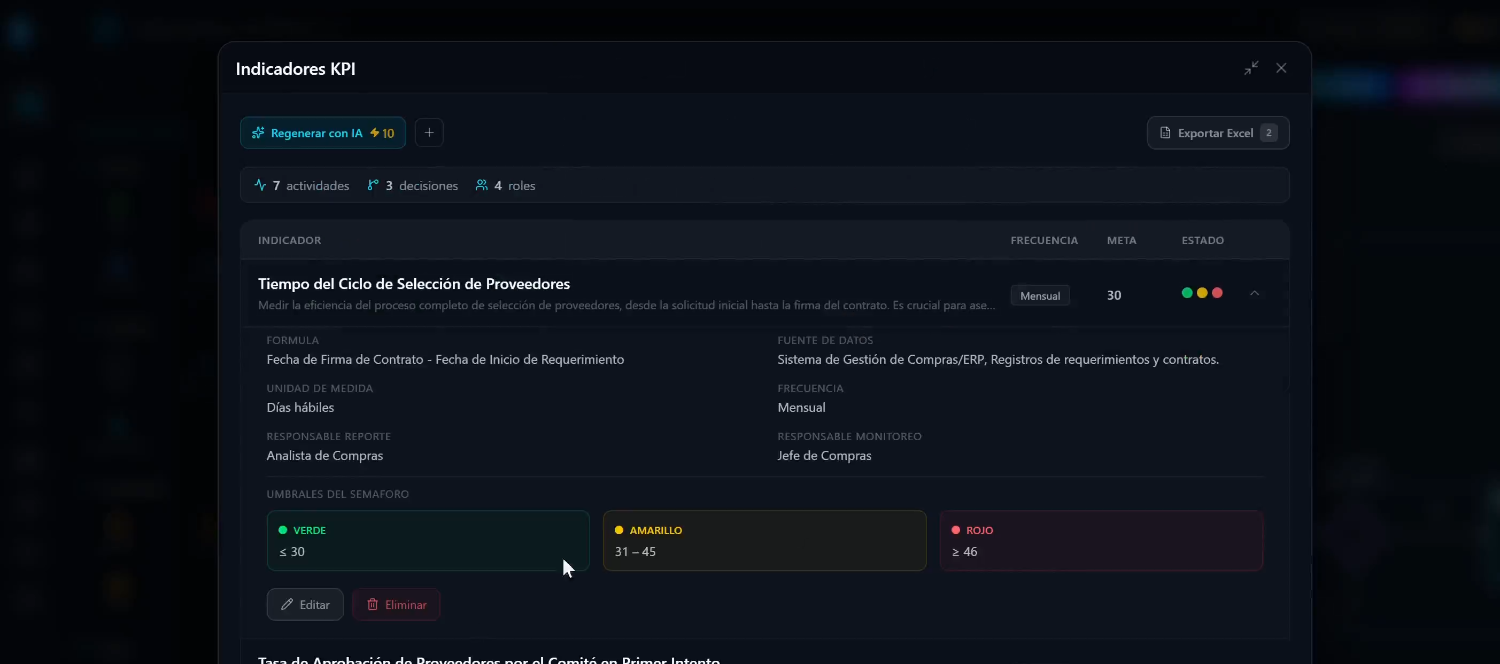Click the Días hábiles unit value

[x=300, y=407]
